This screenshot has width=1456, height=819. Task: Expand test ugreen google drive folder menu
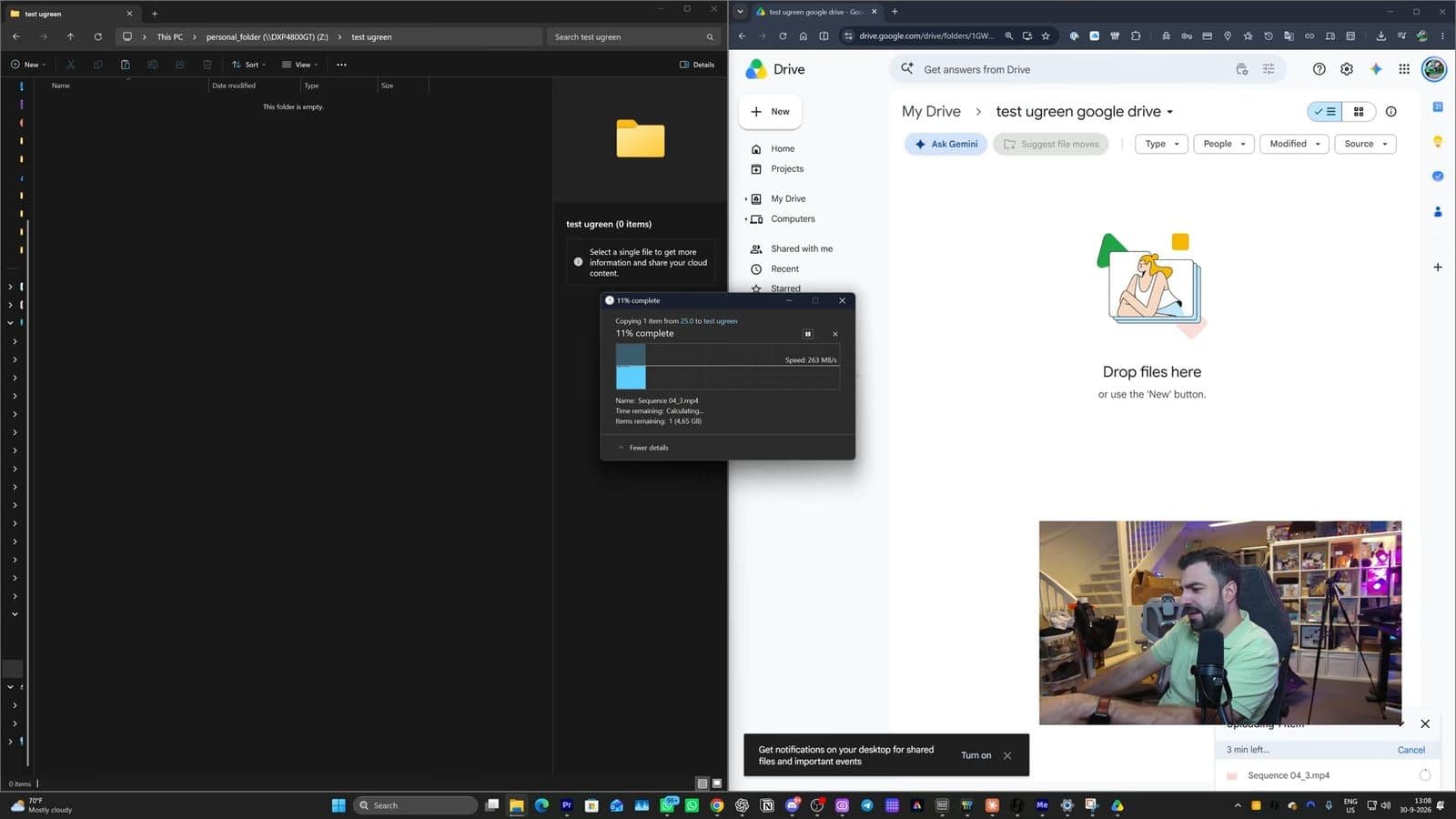tap(1170, 112)
